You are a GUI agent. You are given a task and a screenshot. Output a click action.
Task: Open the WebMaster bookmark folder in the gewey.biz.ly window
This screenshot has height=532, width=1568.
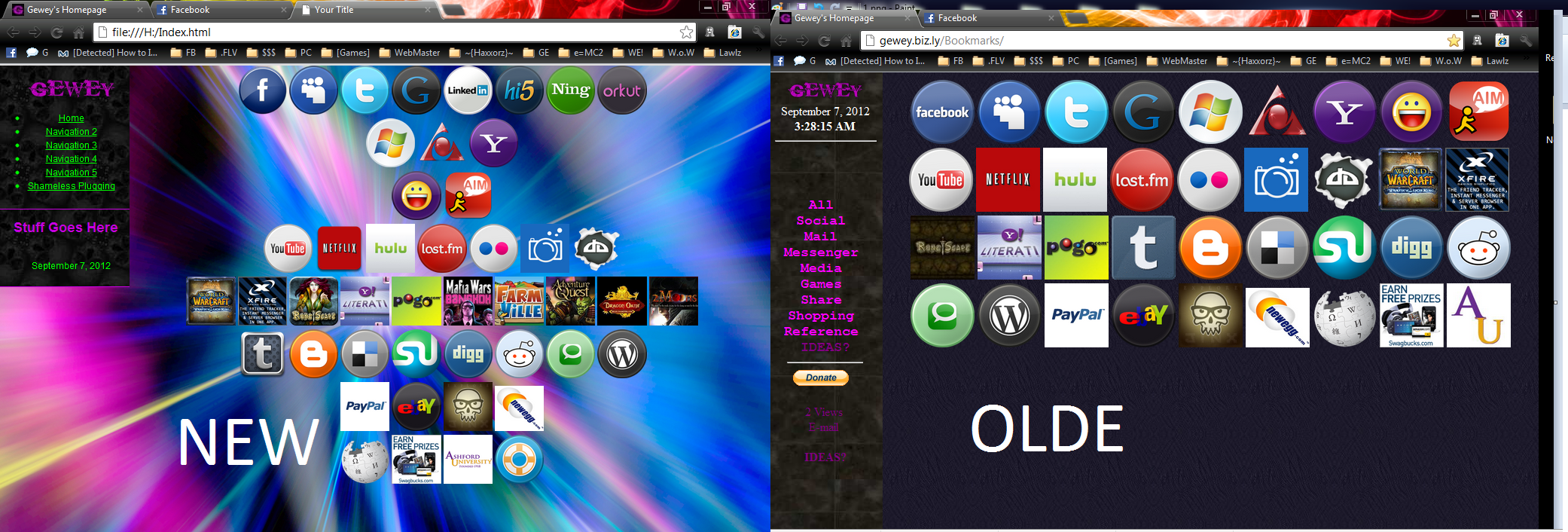coord(1176,61)
